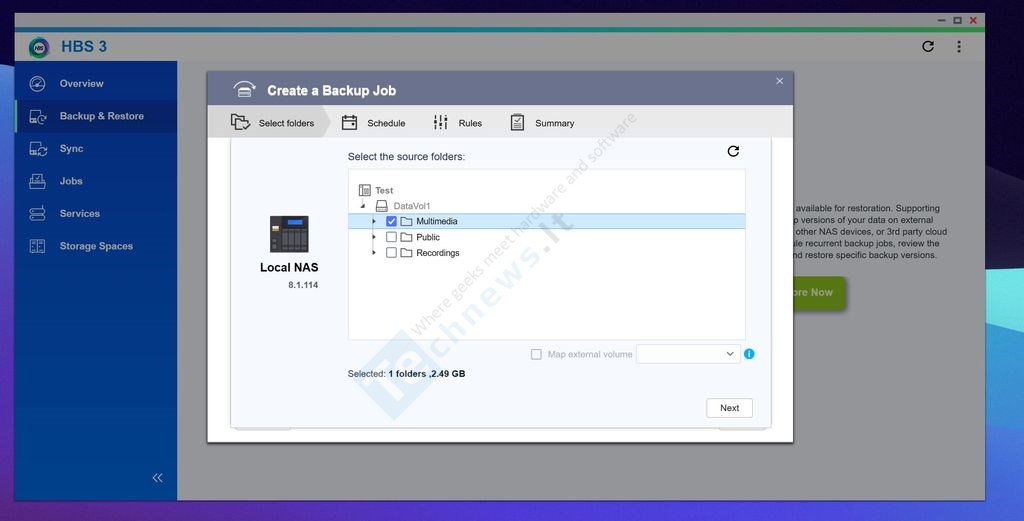Select the Multimedia folder row

pos(547,221)
